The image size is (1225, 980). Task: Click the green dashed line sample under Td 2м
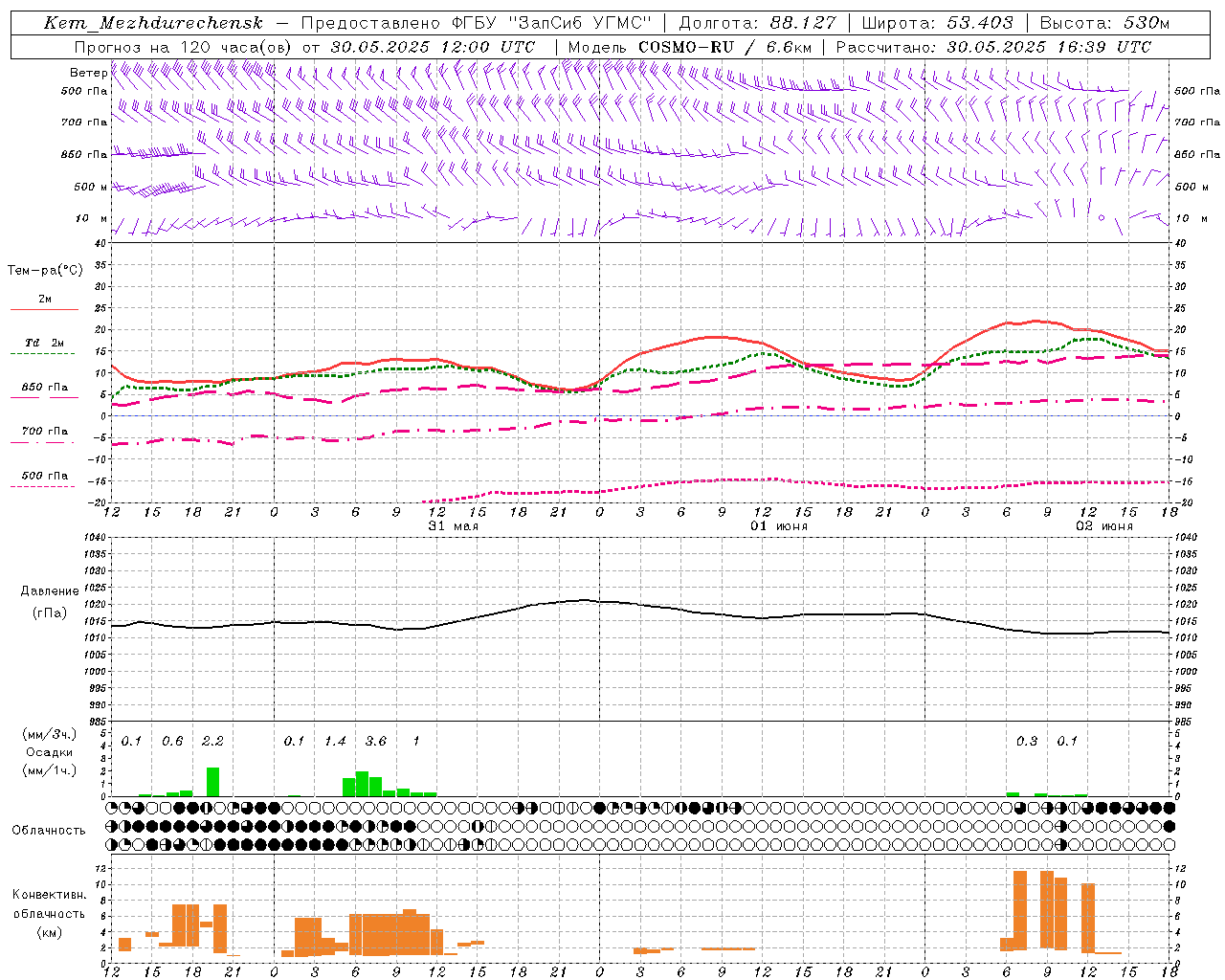tap(42, 354)
